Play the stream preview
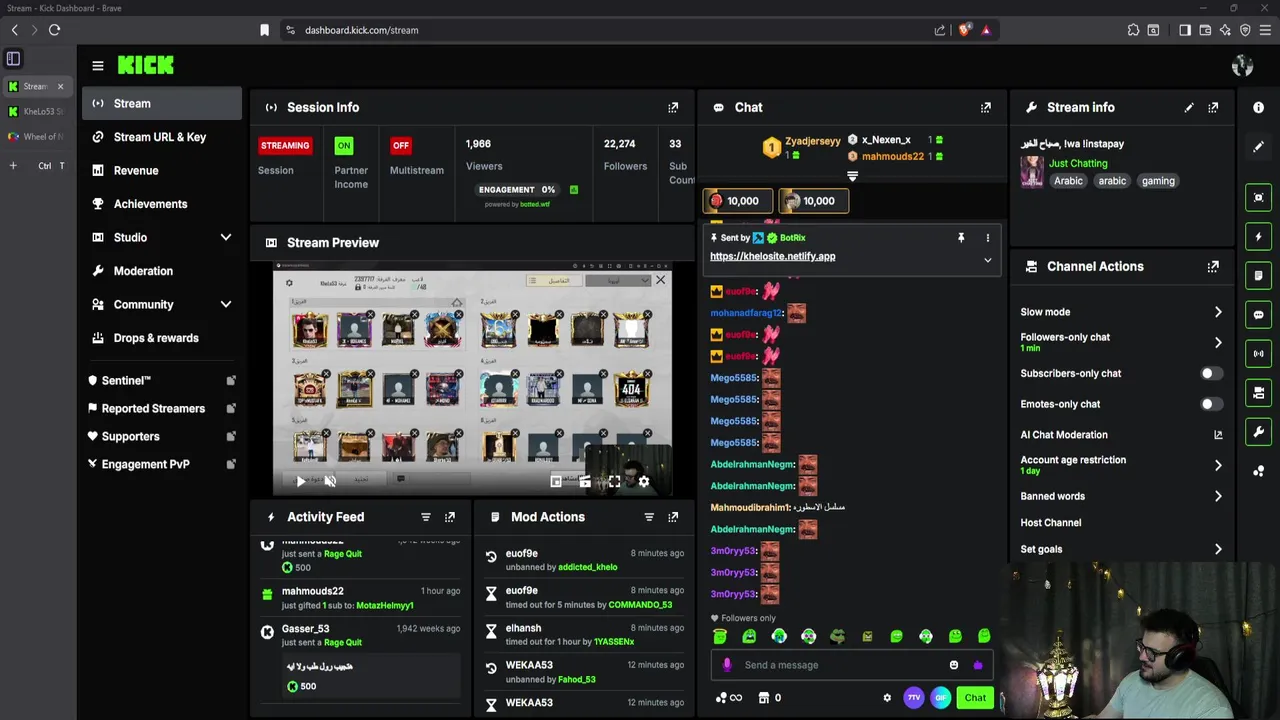Viewport: 1280px width, 720px height. coord(300,481)
